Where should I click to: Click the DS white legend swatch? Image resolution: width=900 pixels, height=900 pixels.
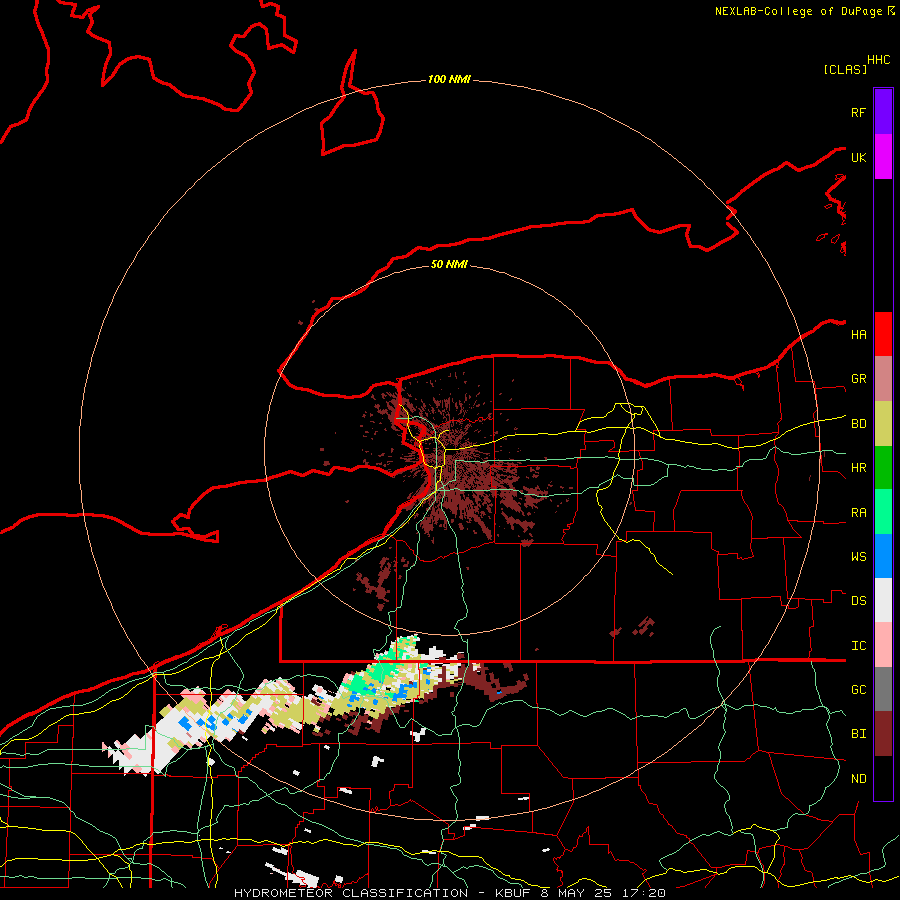pyautogui.click(x=883, y=600)
